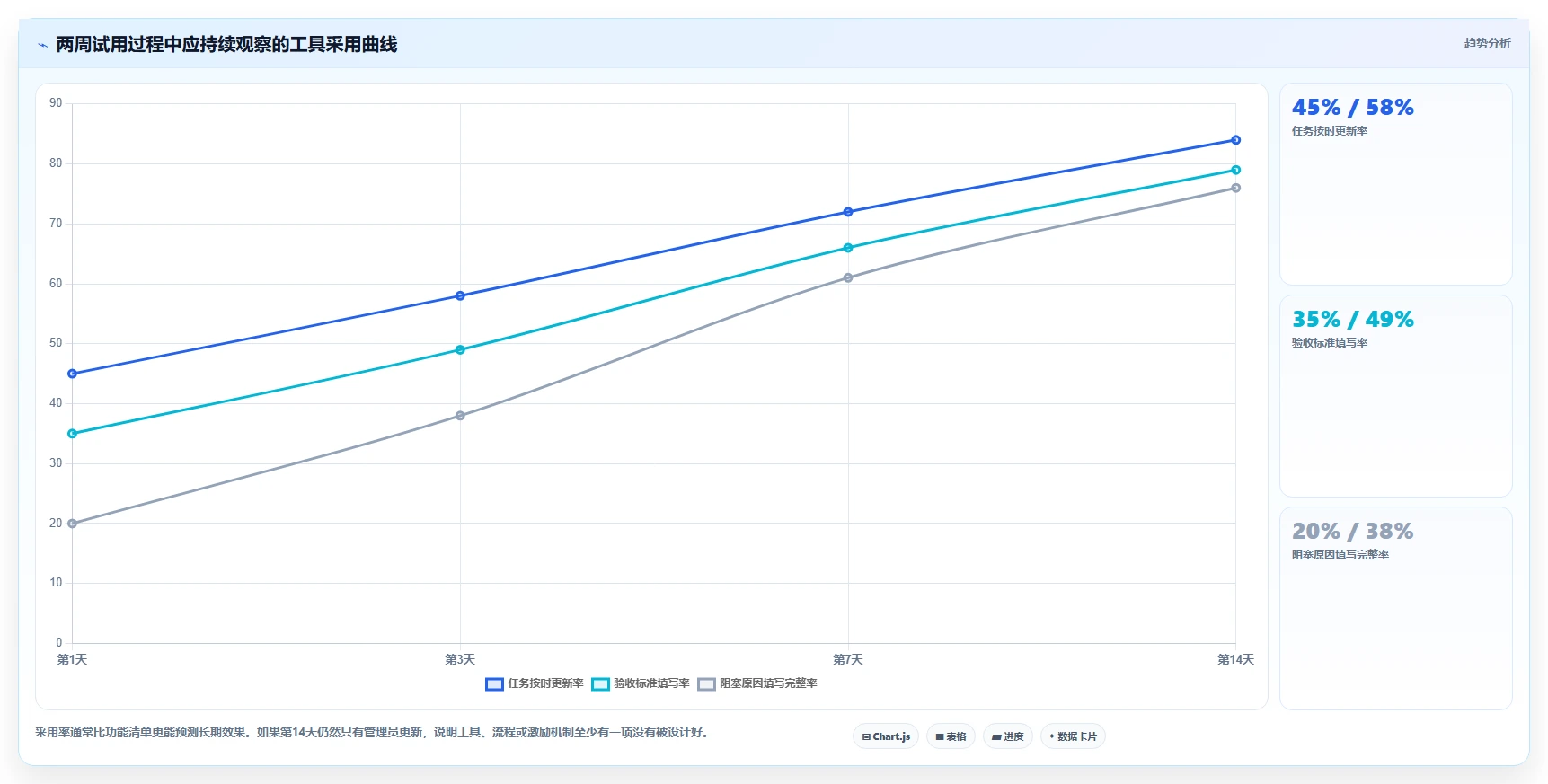This screenshot has width=1548, height=784.
Task: Click the gray data point at 第1天 (20)
Action: (x=72, y=524)
